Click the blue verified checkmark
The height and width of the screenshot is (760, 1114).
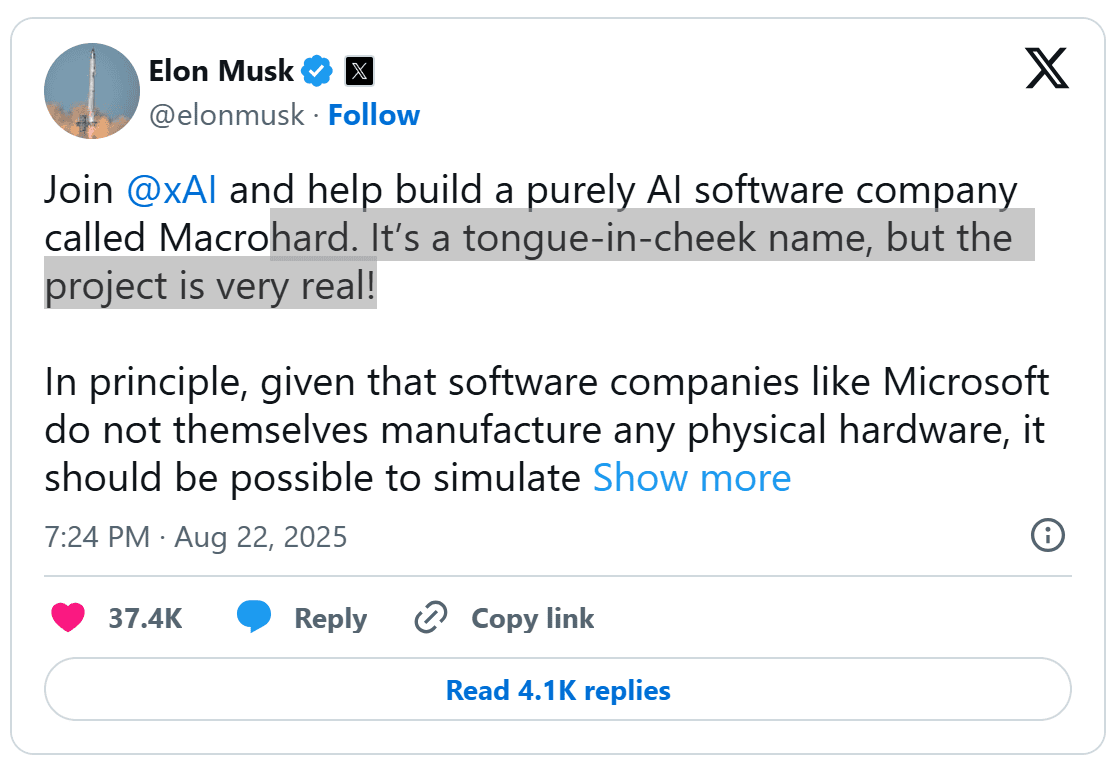(x=316, y=70)
